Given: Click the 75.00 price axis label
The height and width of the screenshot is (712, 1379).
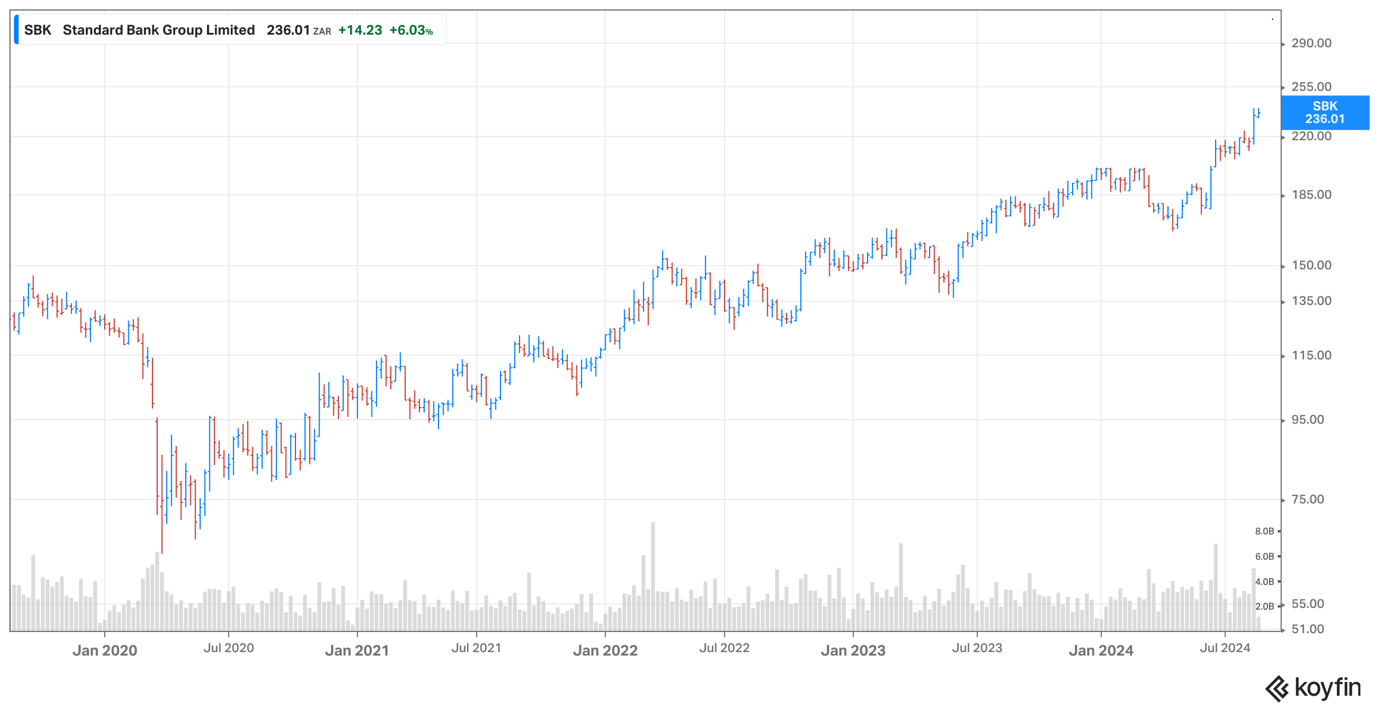Looking at the screenshot, I should [x=1307, y=499].
